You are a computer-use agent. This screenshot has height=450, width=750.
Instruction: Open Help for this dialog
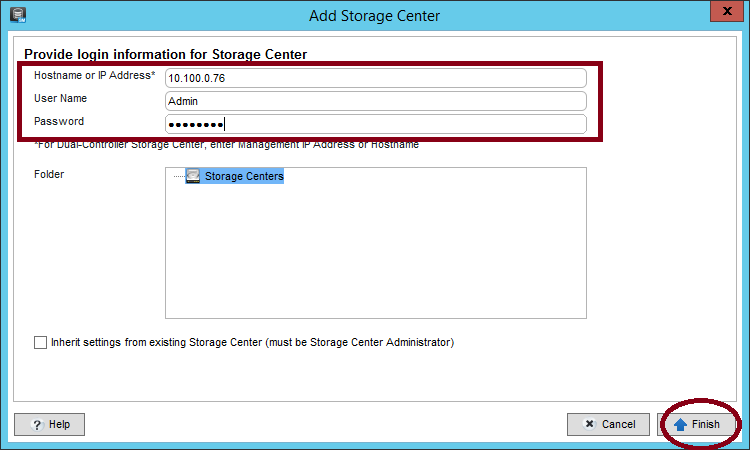[50, 424]
